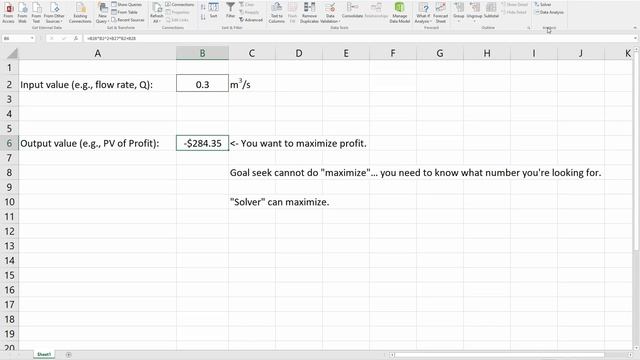Screen dimensions: 640x360
Task: Click inside the formula bar
Action: pyautogui.click(x=358, y=38)
